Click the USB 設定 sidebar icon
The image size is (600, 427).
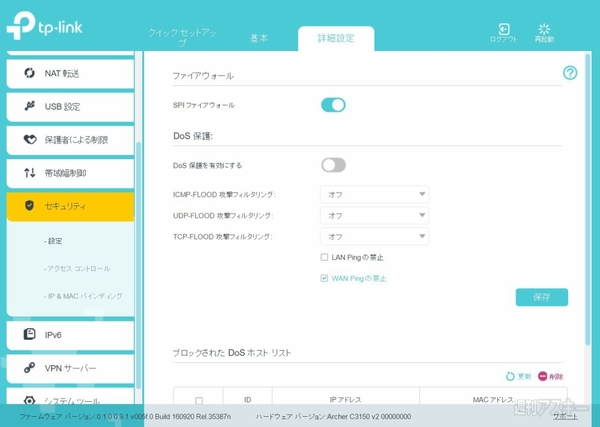29,106
